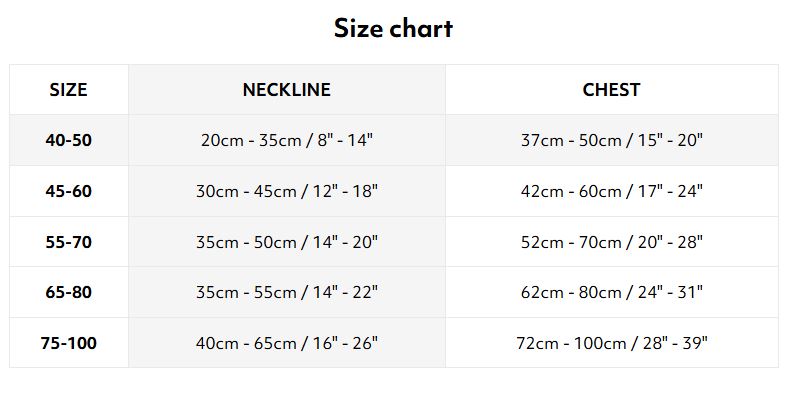Image resolution: width=792 pixels, height=412 pixels.
Task: Select chest cell 72cm - 100cm
Action: click(x=612, y=343)
